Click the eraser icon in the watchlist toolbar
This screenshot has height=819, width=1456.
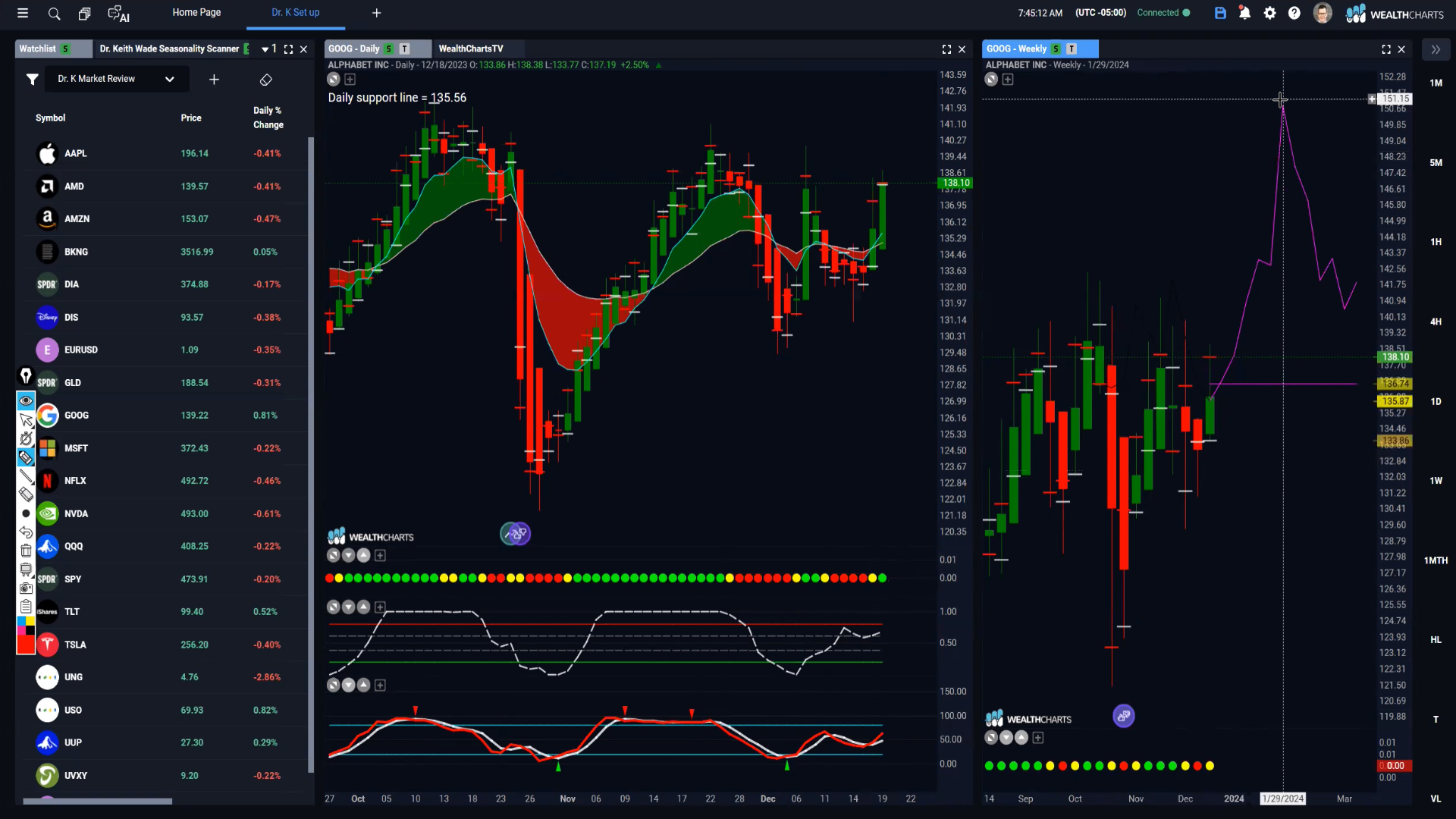tap(266, 80)
